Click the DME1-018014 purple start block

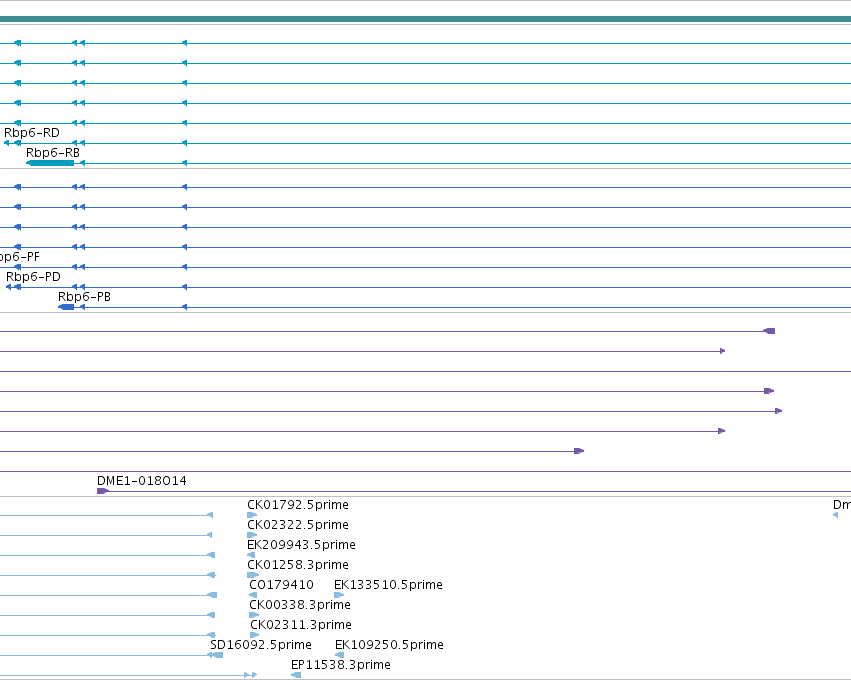103,491
